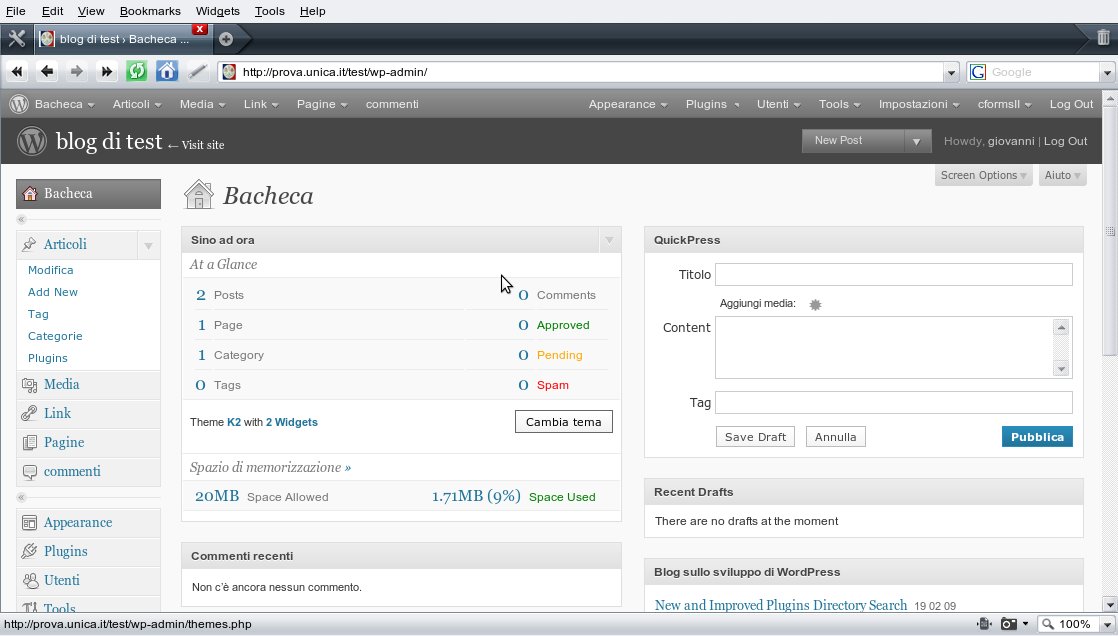This screenshot has height=636, width=1118.
Task: Click the Bacheca house icon in sidebar
Action: [30, 193]
